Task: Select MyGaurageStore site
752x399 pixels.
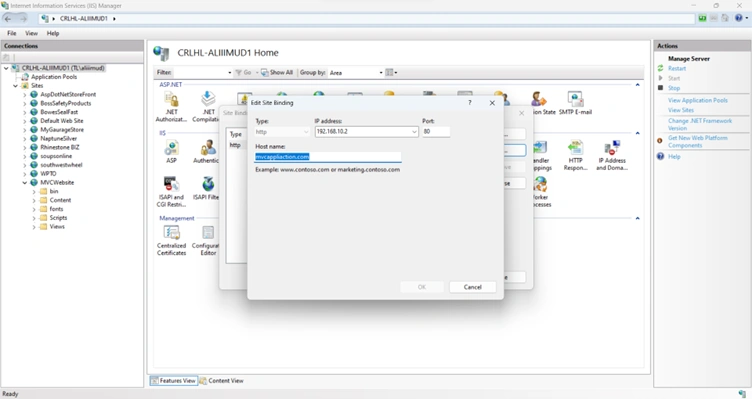Action: click(x=62, y=129)
